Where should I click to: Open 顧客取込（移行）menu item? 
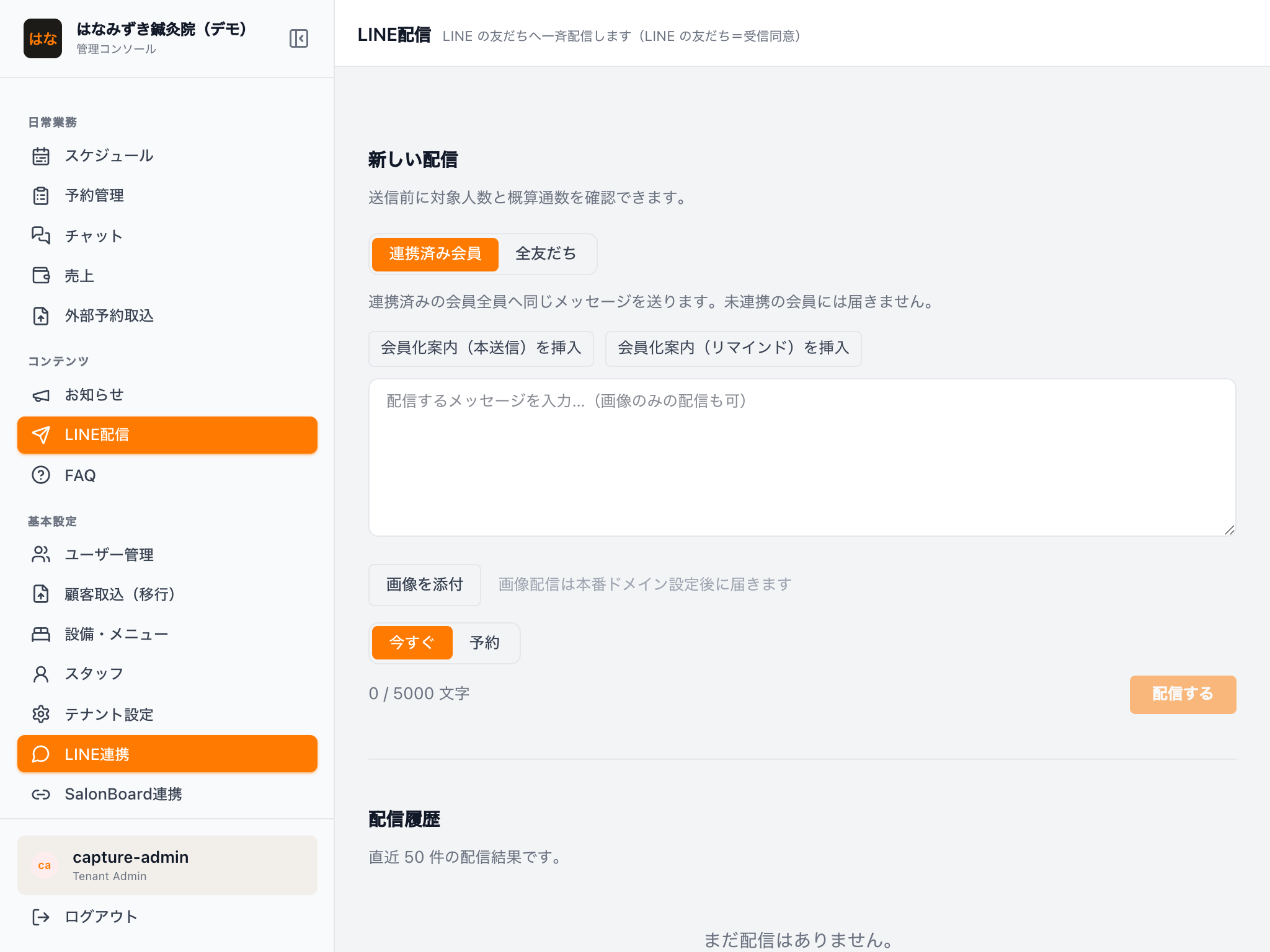click(167, 594)
